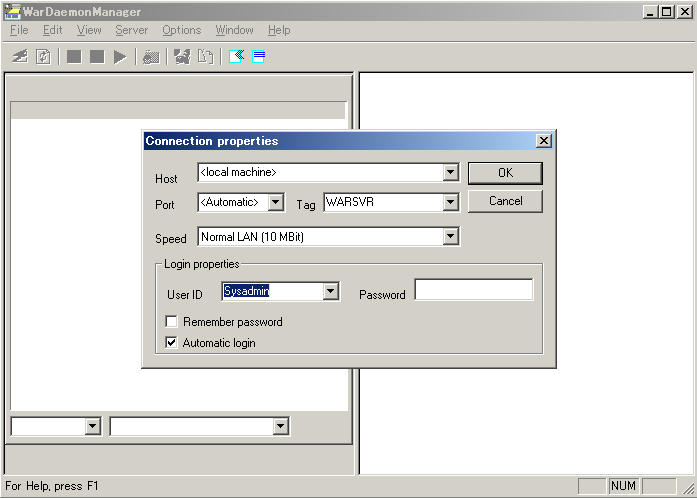Click the second gray square toolbar icon

[97, 56]
